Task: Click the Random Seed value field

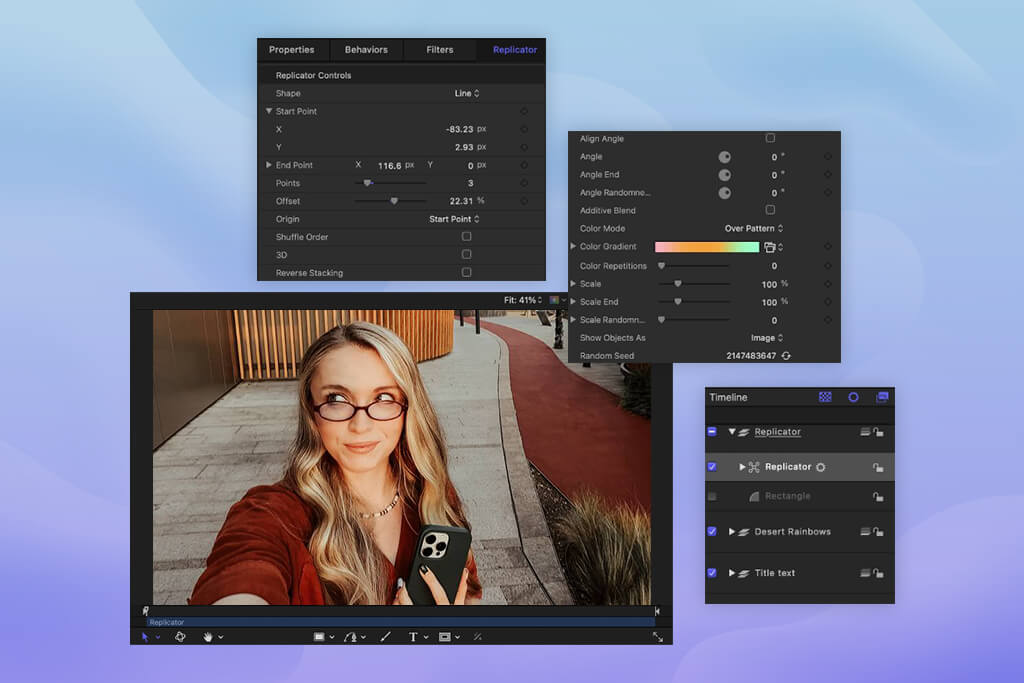Action: (751, 356)
